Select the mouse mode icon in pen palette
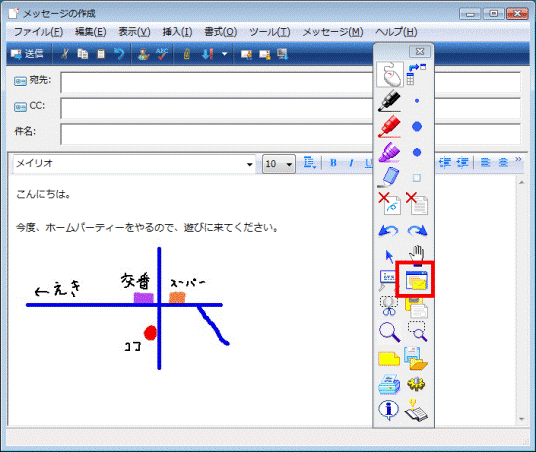The width and height of the screenshot is (536, 452). click(x=390, y=74)
